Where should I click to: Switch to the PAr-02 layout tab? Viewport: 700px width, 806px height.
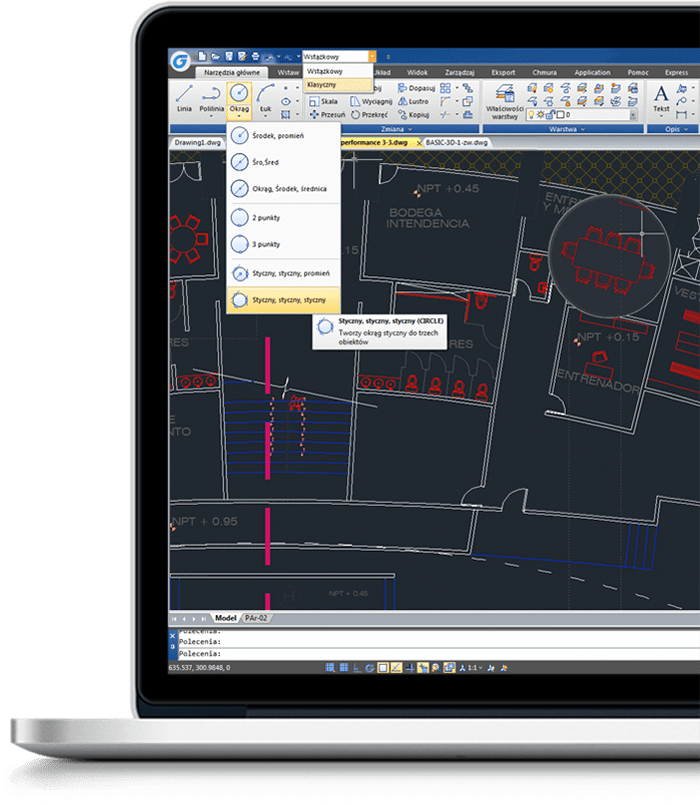(x=256, y=618)
